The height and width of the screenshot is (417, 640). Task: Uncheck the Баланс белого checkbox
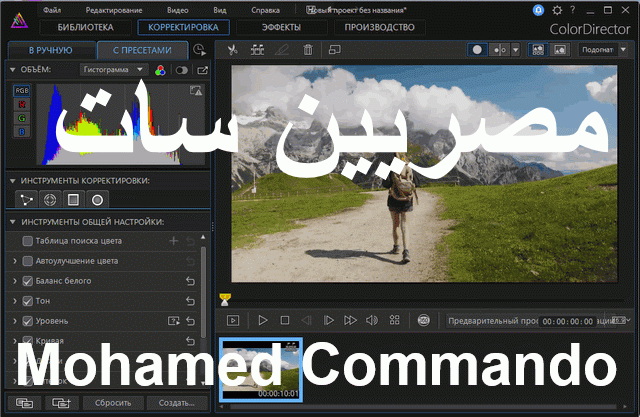click(x=28, y=281)
